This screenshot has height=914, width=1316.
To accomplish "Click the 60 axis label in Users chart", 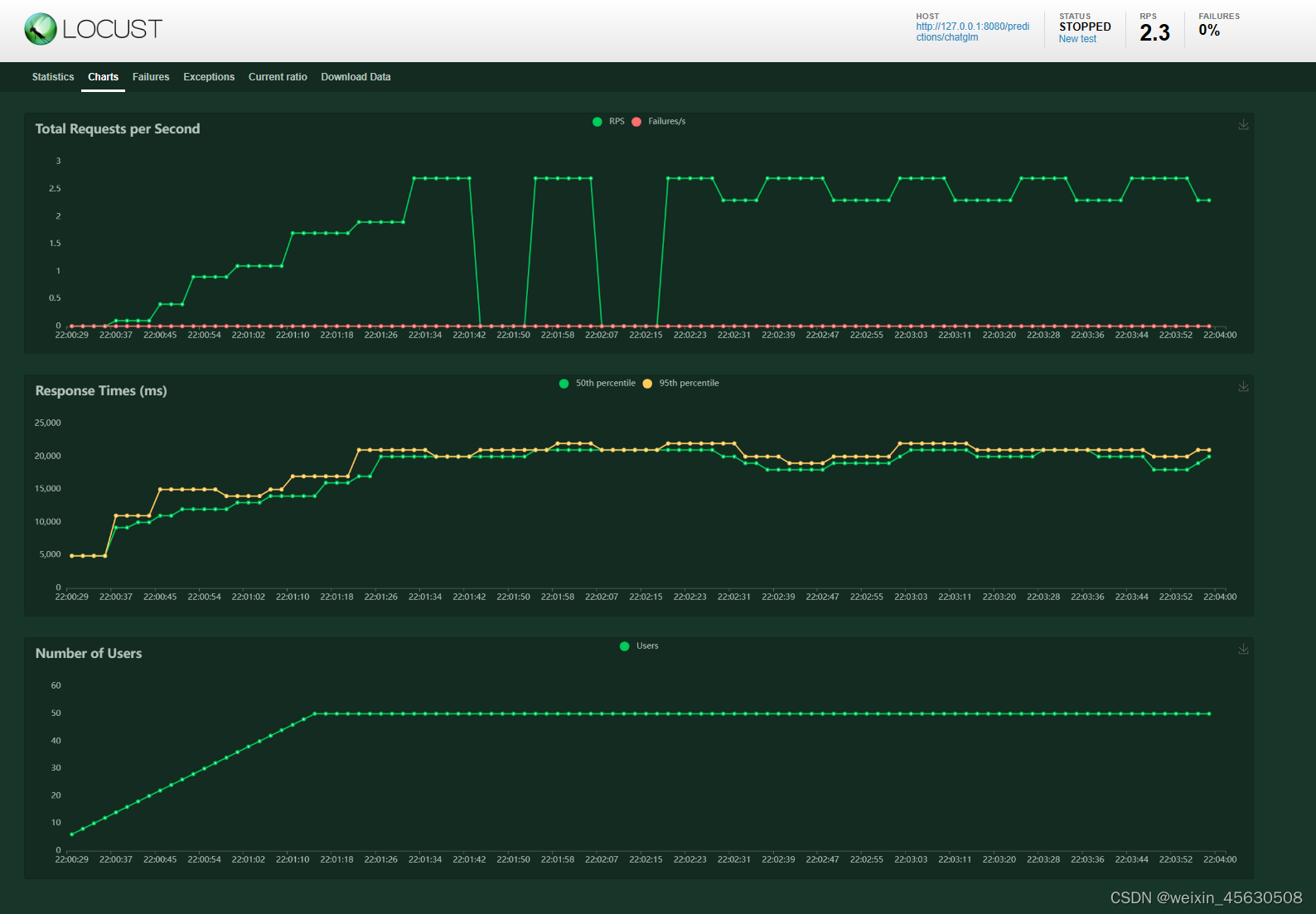I will 56,686.
